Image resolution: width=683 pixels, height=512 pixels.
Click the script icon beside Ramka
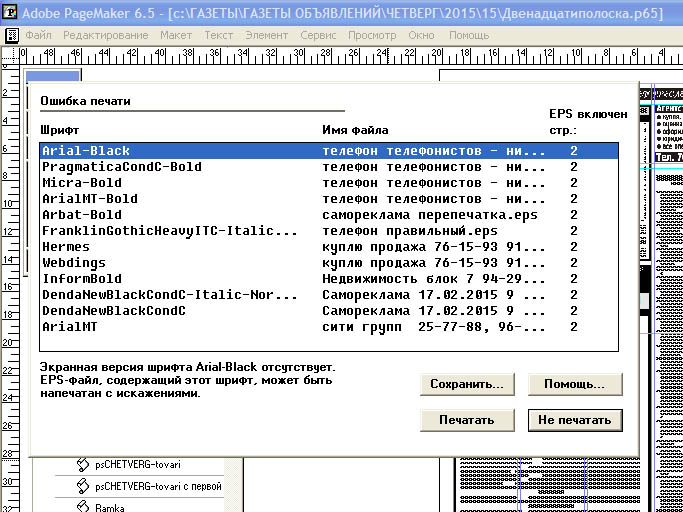point(83,506)
